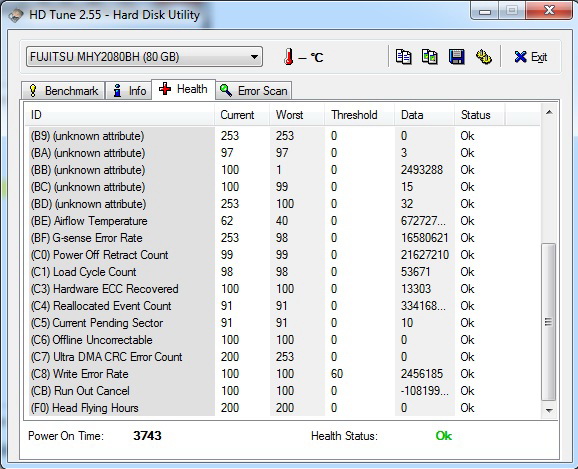Click the vertical scrollbar thumb

(549, 322)
